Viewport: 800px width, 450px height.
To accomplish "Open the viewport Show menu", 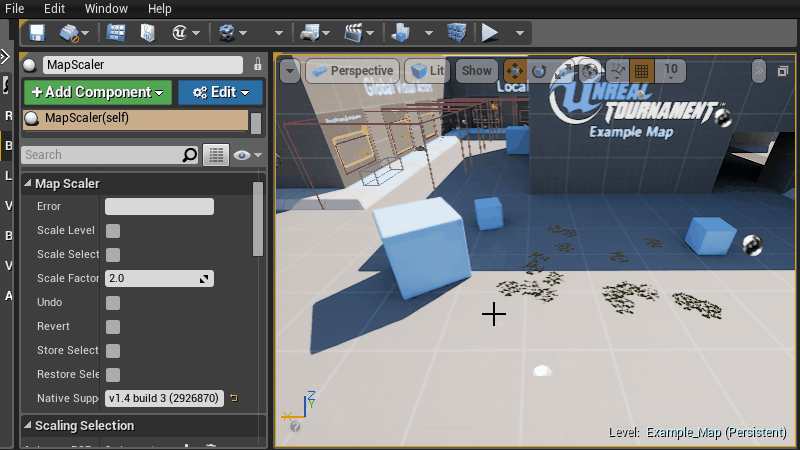I will [477, 71].
